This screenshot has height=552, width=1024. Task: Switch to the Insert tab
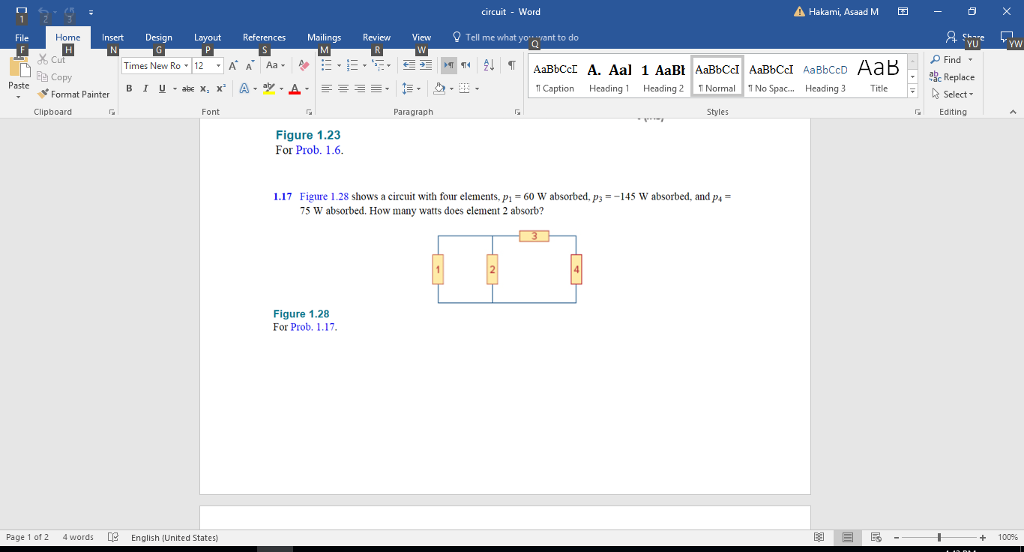(113, 37)
